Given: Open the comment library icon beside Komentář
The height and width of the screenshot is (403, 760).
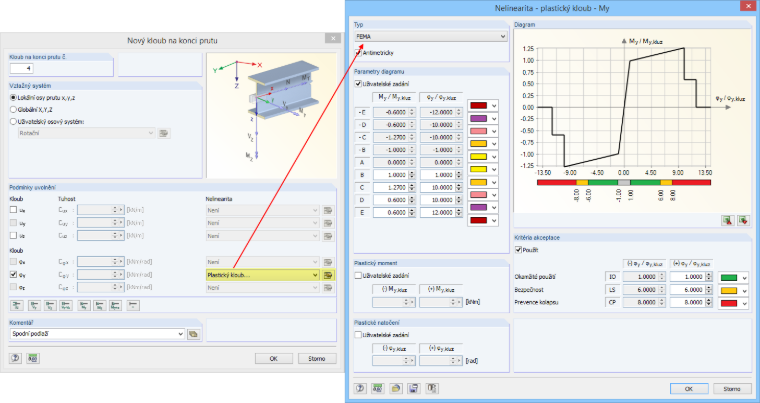Looking at the screenshot, I should pyautogui.click(x=193, y=334).
